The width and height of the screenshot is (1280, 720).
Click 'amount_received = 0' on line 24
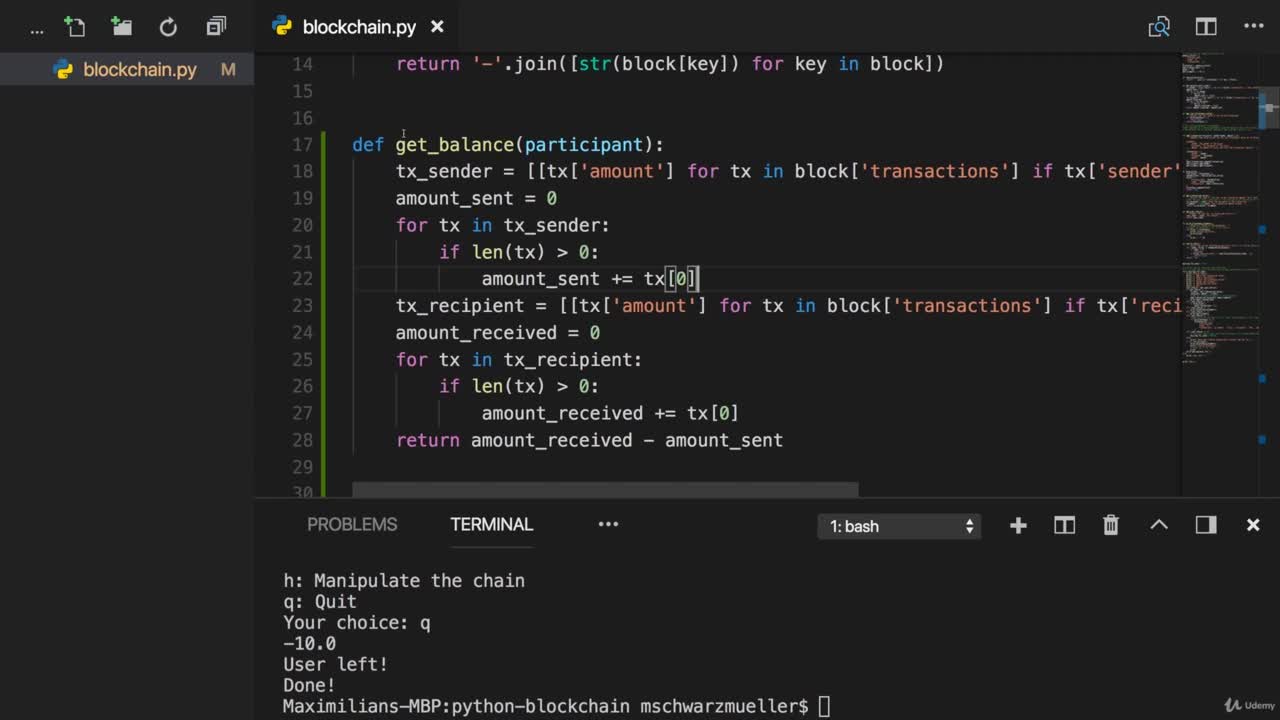point(498,333)
